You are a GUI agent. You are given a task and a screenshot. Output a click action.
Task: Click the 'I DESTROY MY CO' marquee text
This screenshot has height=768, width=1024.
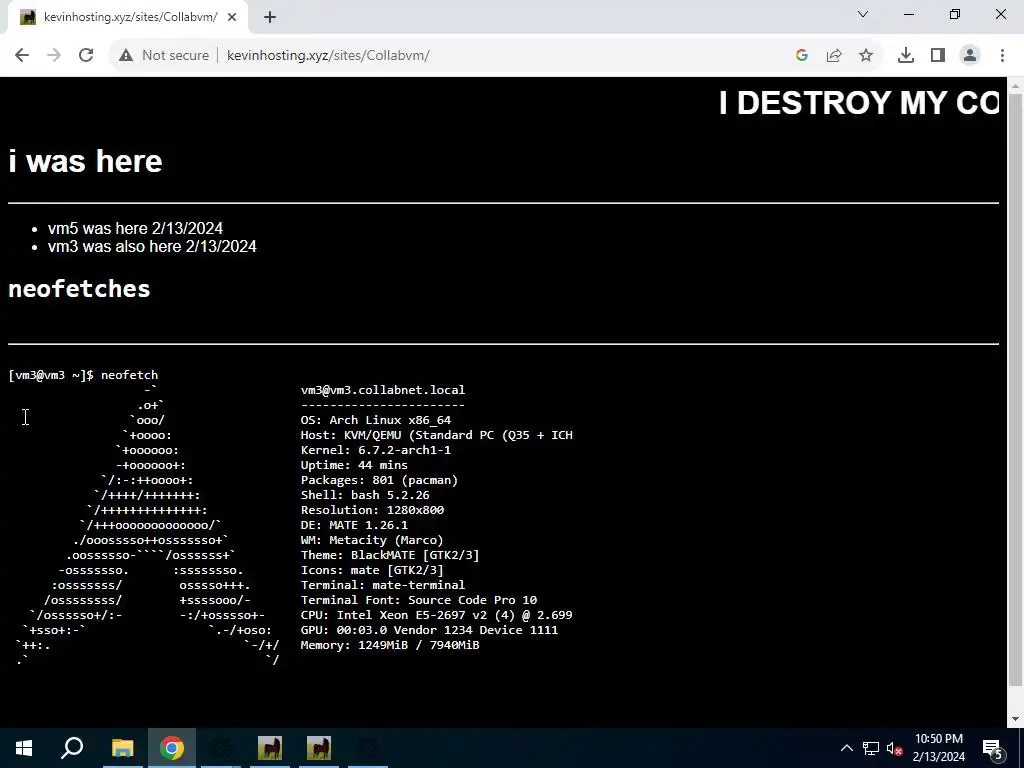(859, 103)
